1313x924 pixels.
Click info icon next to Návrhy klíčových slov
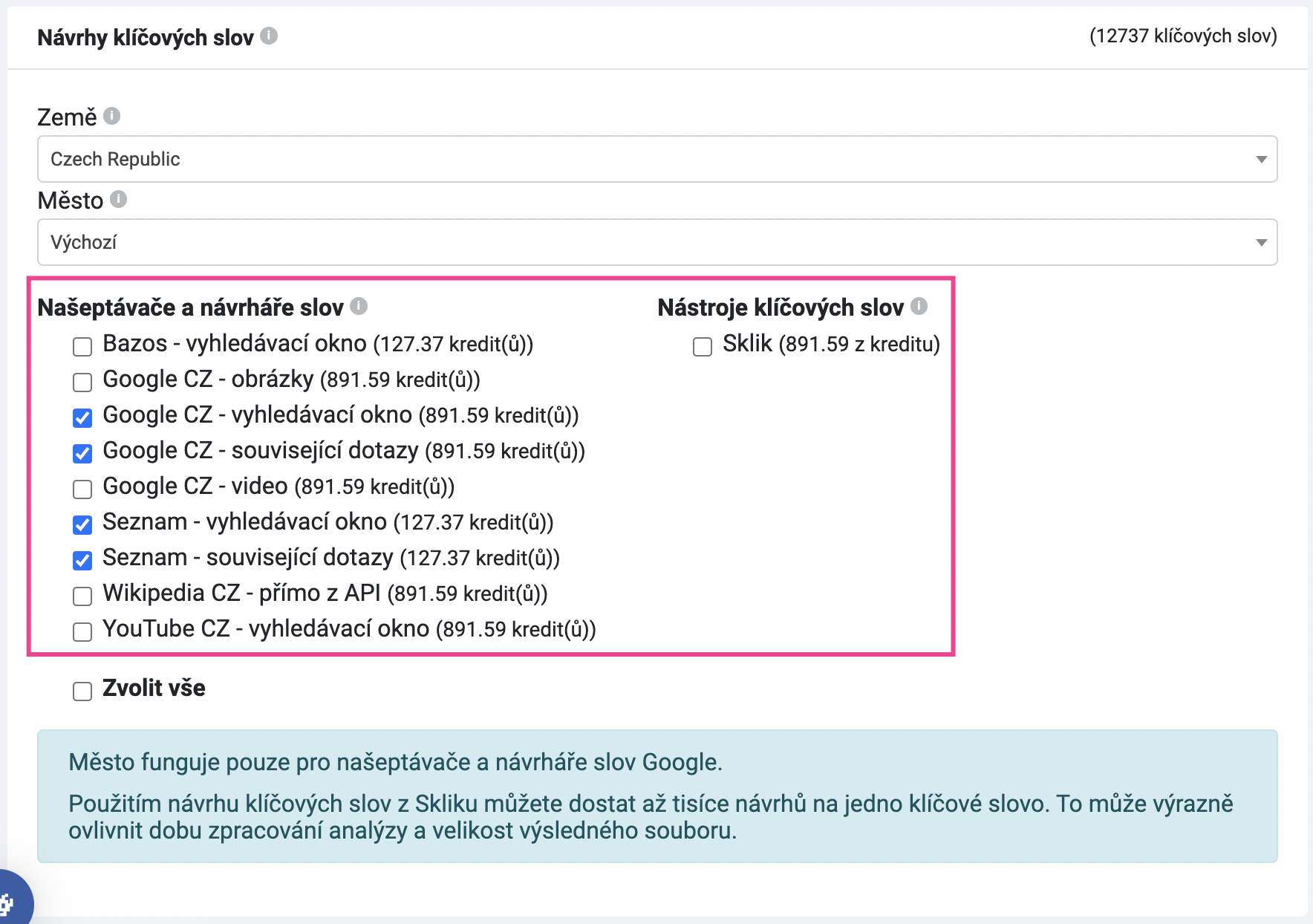(x=269, y=36)
